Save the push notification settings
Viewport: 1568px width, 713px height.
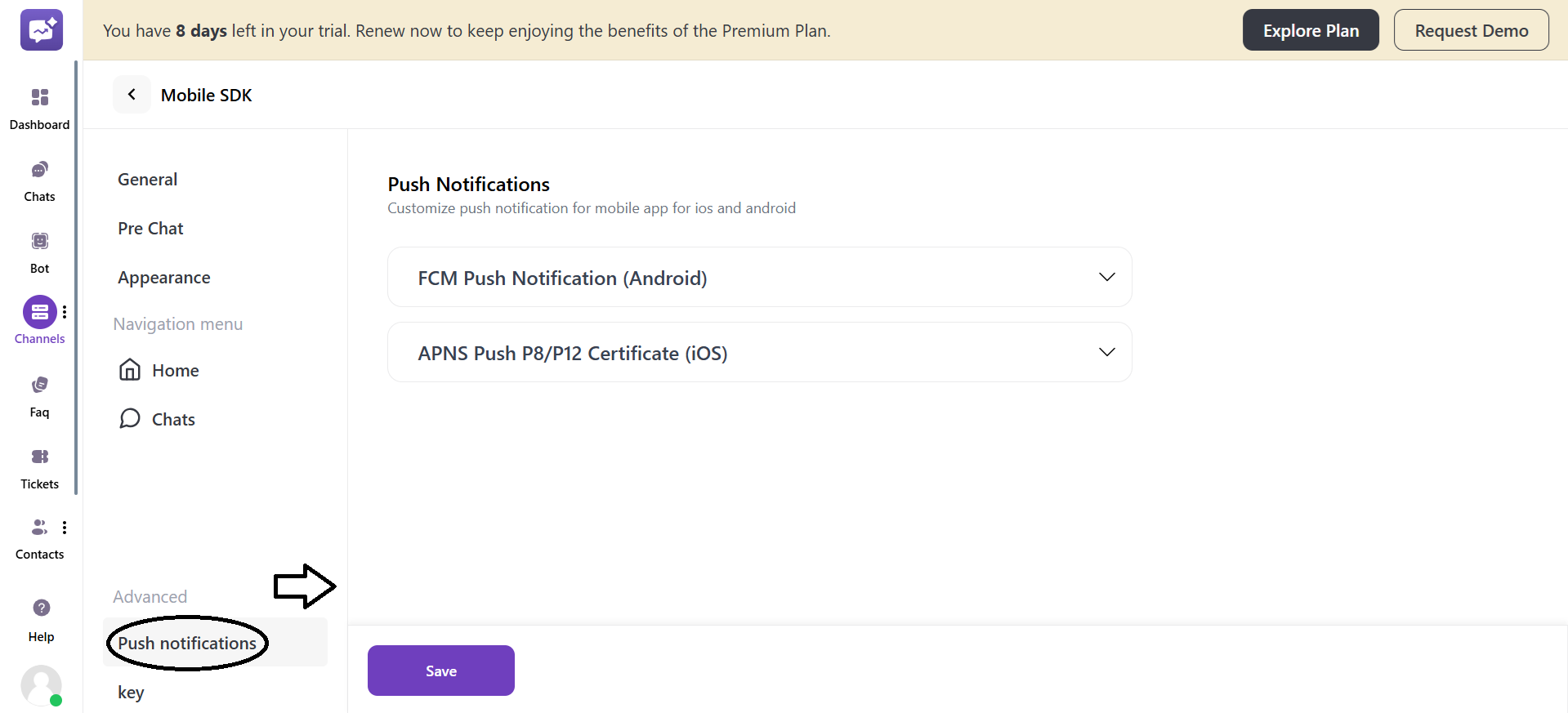440,670
